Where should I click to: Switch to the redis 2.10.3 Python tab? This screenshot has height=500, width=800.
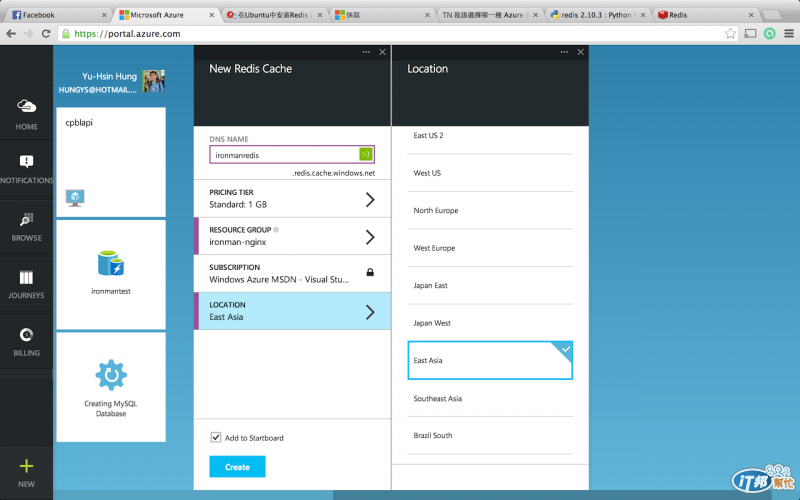click(597, 15)
